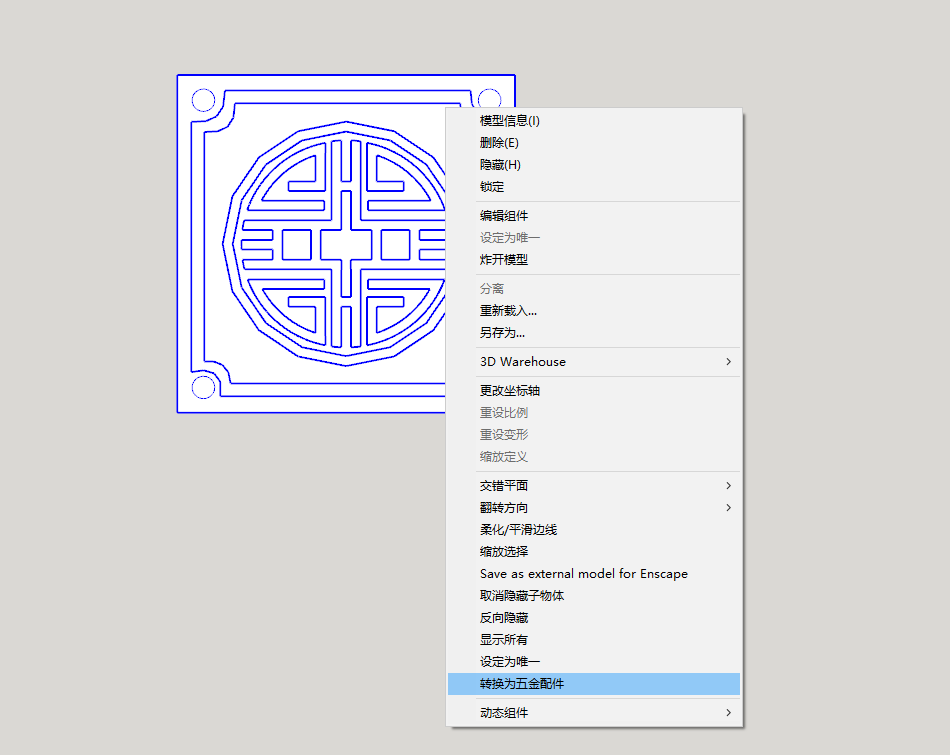950x755 pixels.
Task: Select 重新载入... menu entry
Action: tap(508, 311)
